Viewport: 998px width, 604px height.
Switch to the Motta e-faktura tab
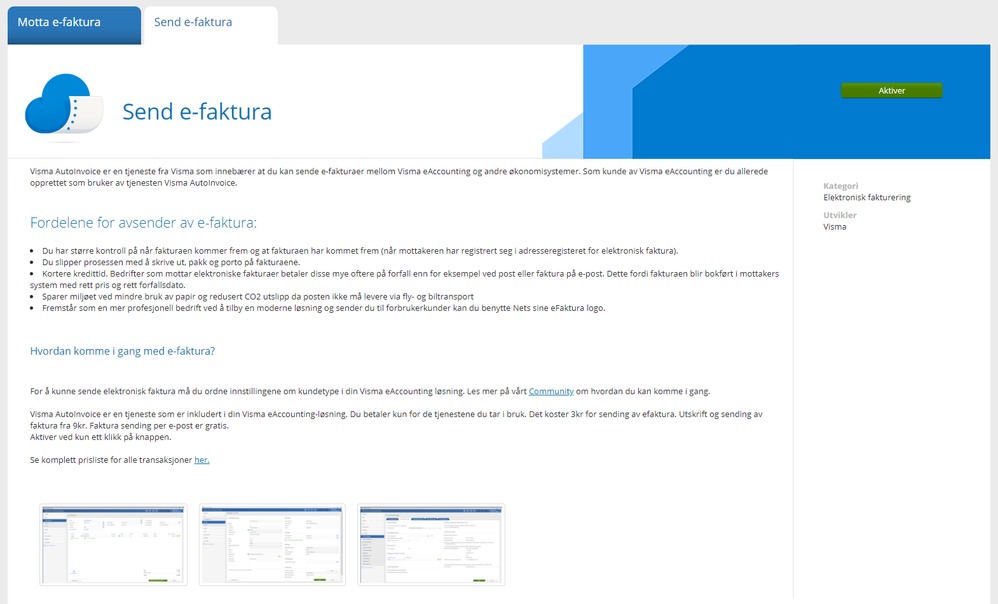pos(74,25)
